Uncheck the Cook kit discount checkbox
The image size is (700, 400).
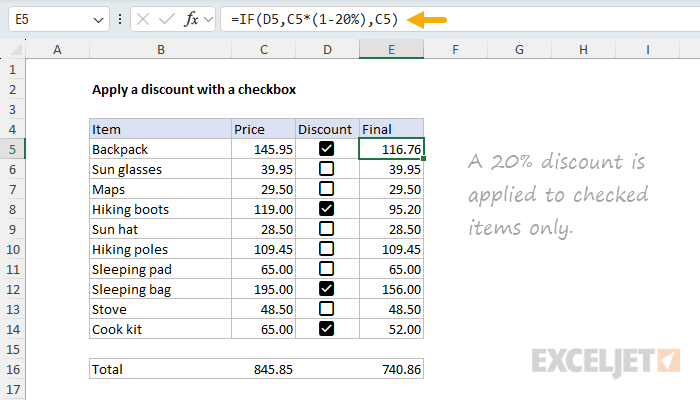coord(326,329)
